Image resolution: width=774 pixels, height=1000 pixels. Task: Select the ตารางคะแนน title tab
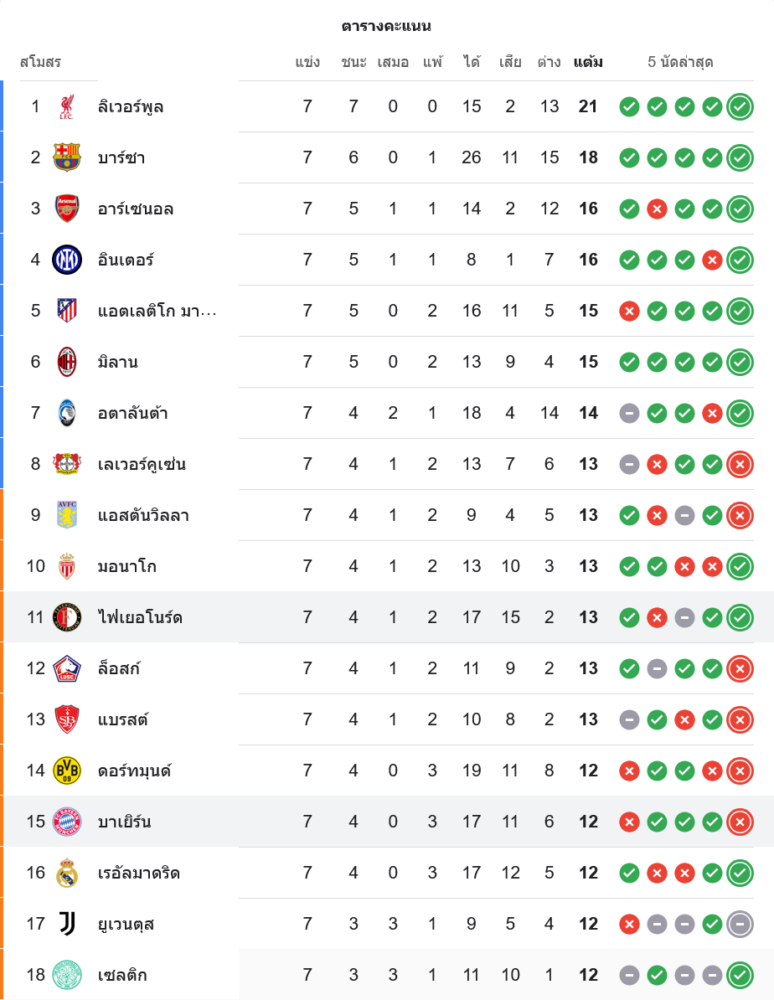(x=386, y=26)
